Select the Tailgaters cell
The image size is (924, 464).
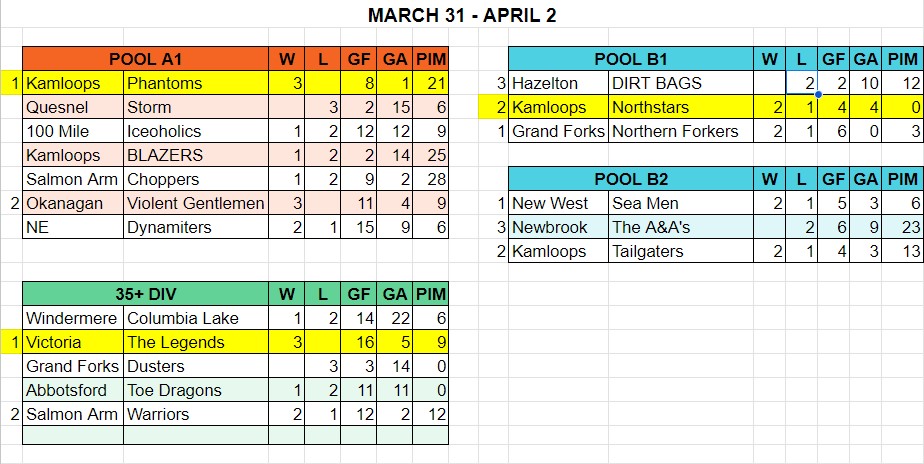[680, 251]
